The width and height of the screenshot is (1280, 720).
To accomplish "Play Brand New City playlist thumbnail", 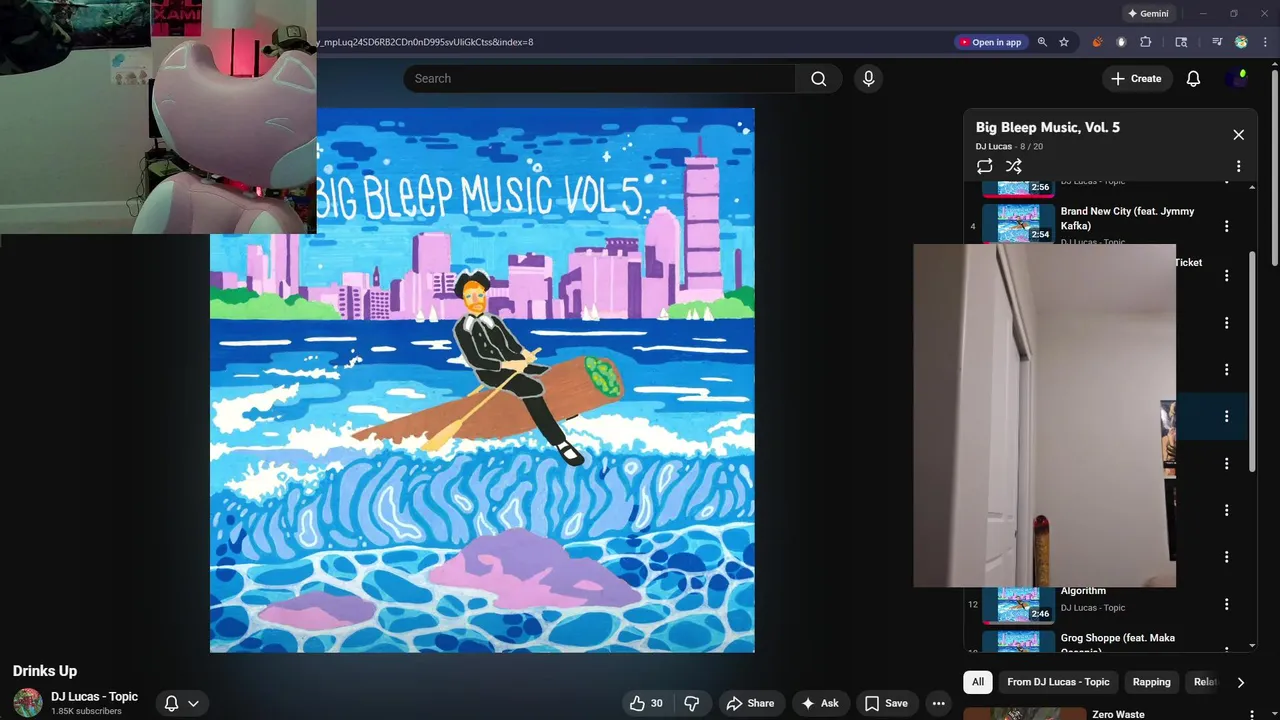I will (x=1018, y=224).
